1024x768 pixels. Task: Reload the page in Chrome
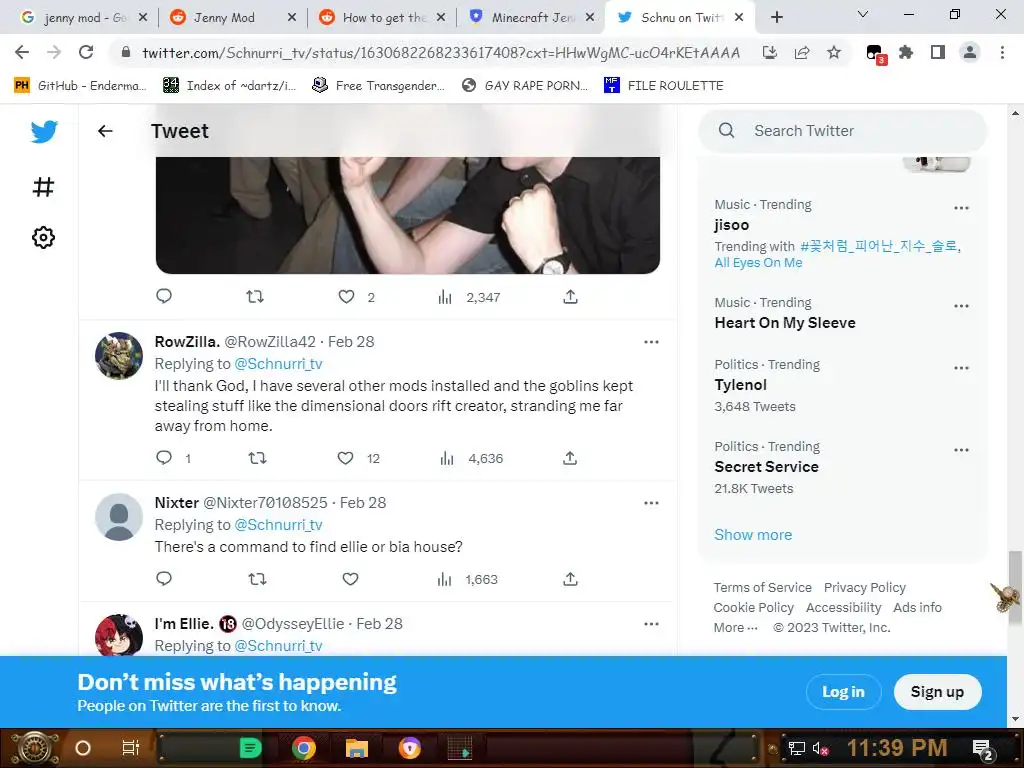(x=86, y=52)
